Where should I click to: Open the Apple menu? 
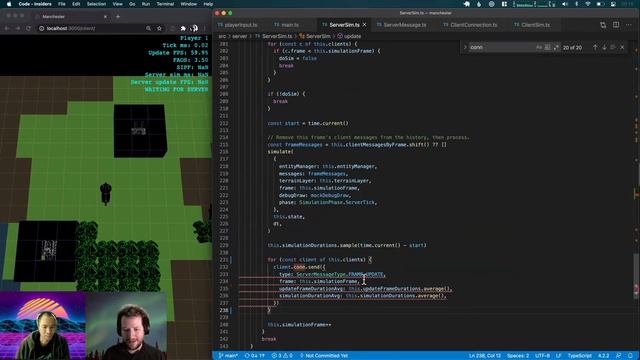pyautogui.click(x=9, y=4)
